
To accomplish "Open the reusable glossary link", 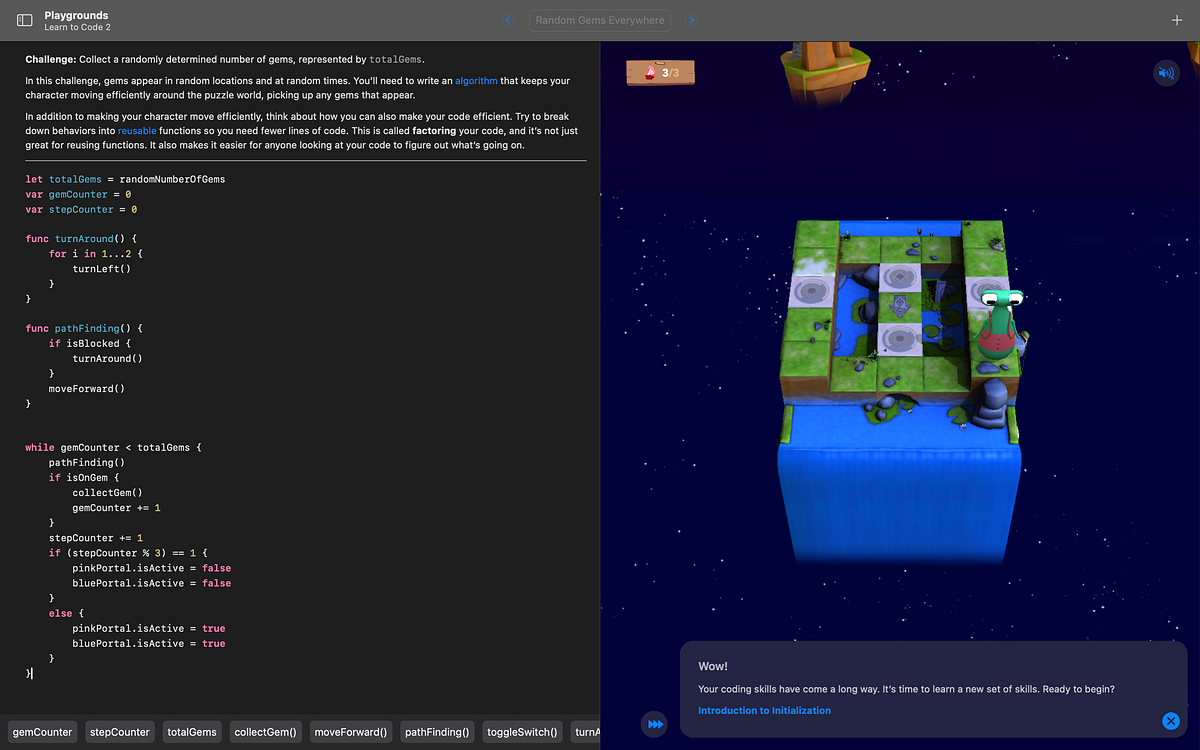I will coord(137,130).
